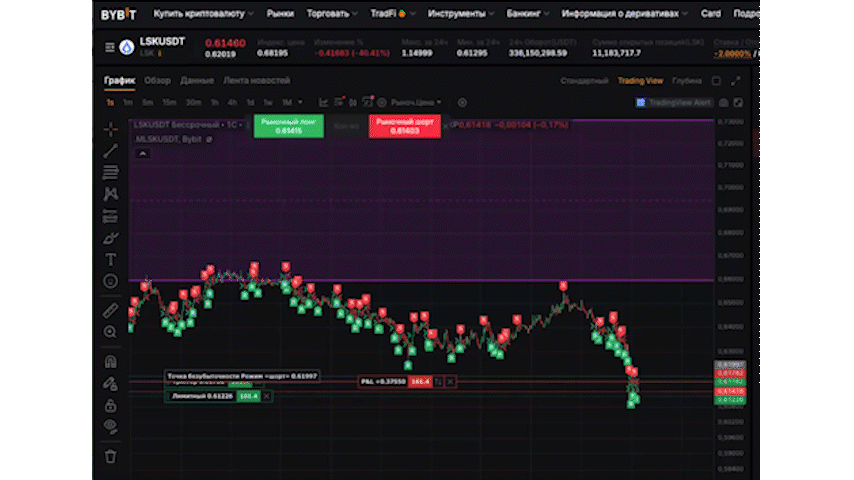Click the LSK coin logo
The image size is (854, 480).
[x=127, y=47]
